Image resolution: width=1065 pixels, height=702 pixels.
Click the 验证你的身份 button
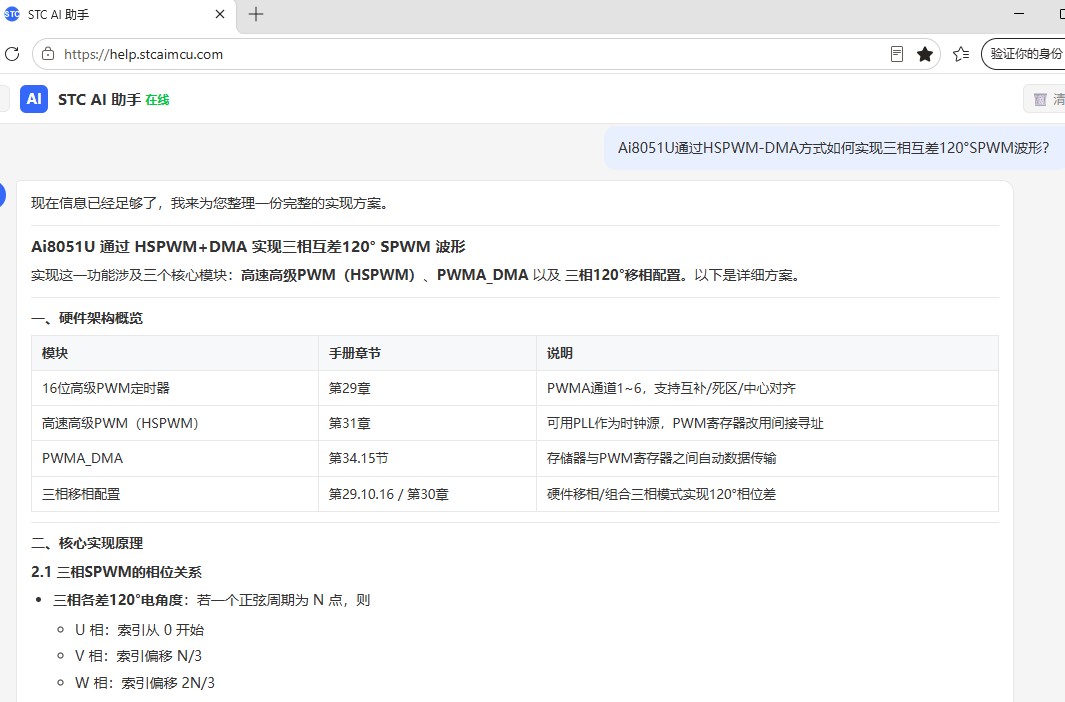point(1024,54)
